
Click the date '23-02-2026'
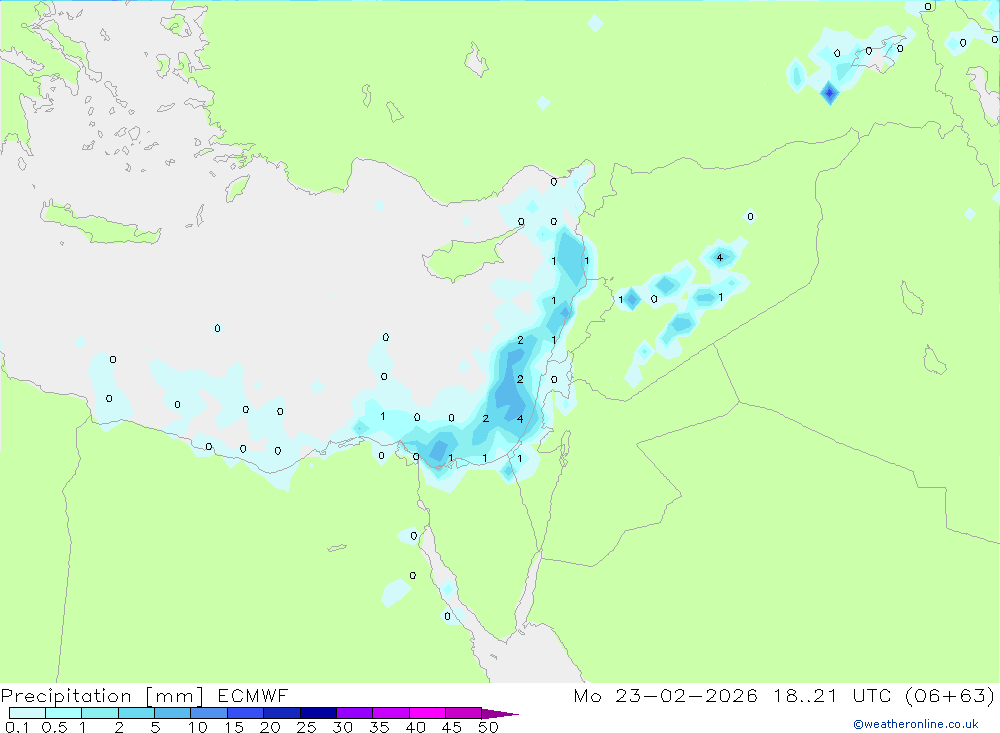[x=686, y=695]
